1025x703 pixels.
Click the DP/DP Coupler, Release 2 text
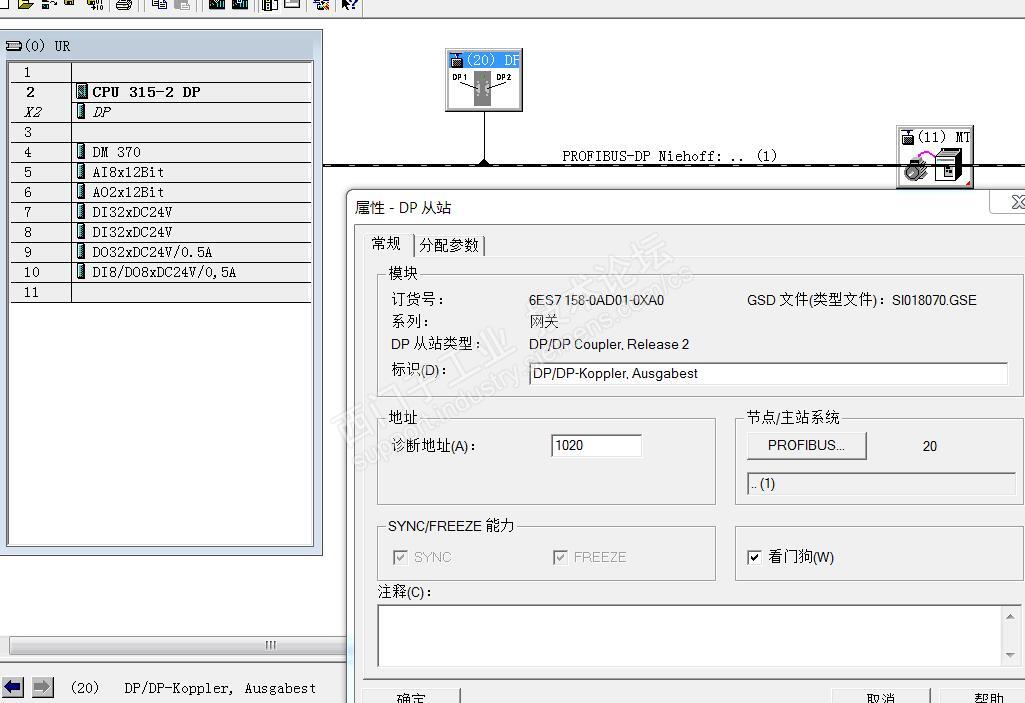tap(609, 344)
